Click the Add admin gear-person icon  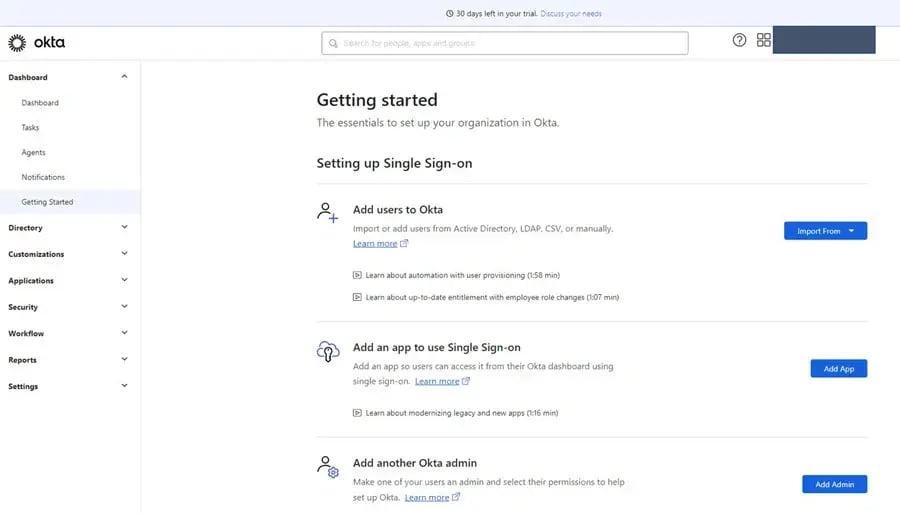tap(328, 466)
